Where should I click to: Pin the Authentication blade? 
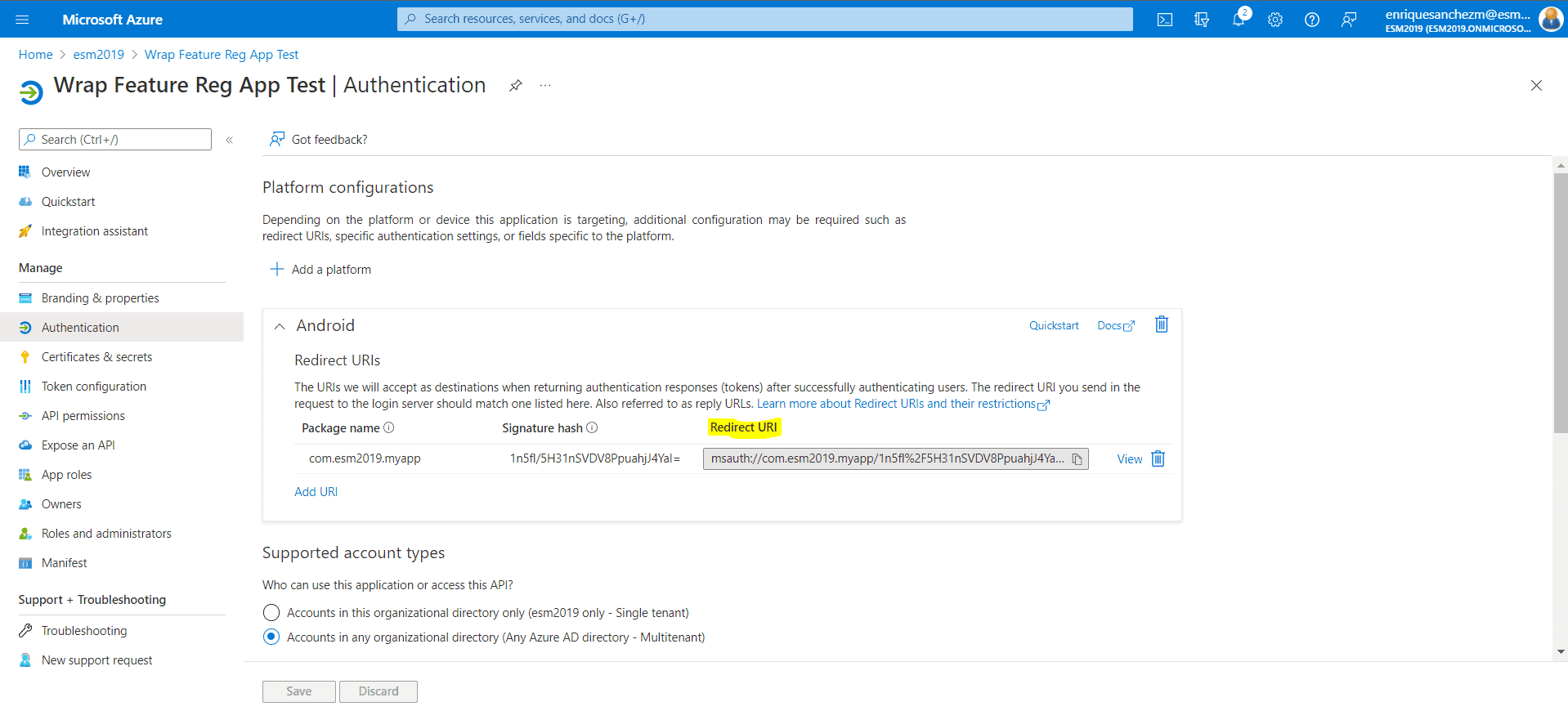tap(515, 86)
